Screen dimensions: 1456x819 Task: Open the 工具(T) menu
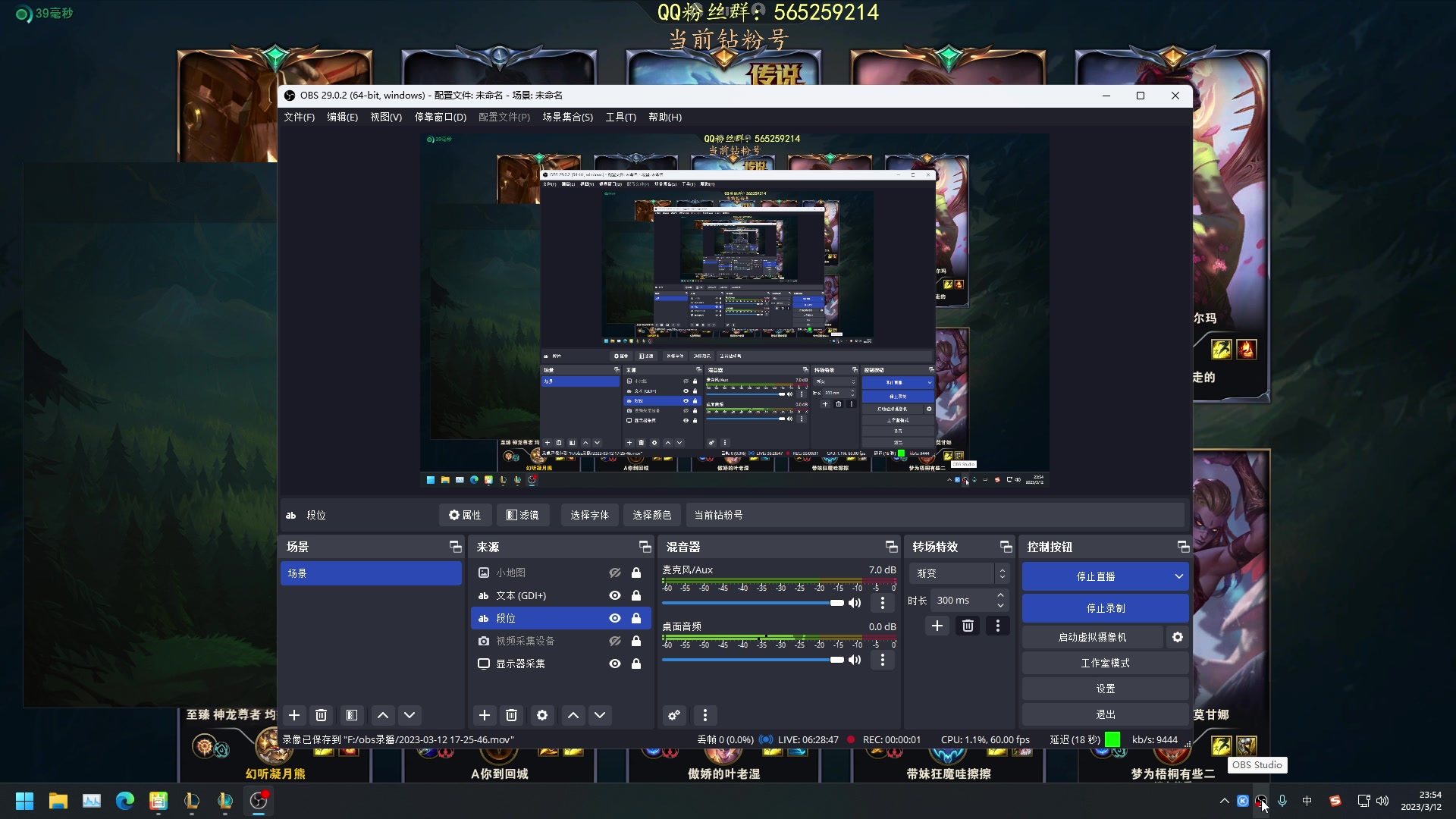[x=620, y=117]
